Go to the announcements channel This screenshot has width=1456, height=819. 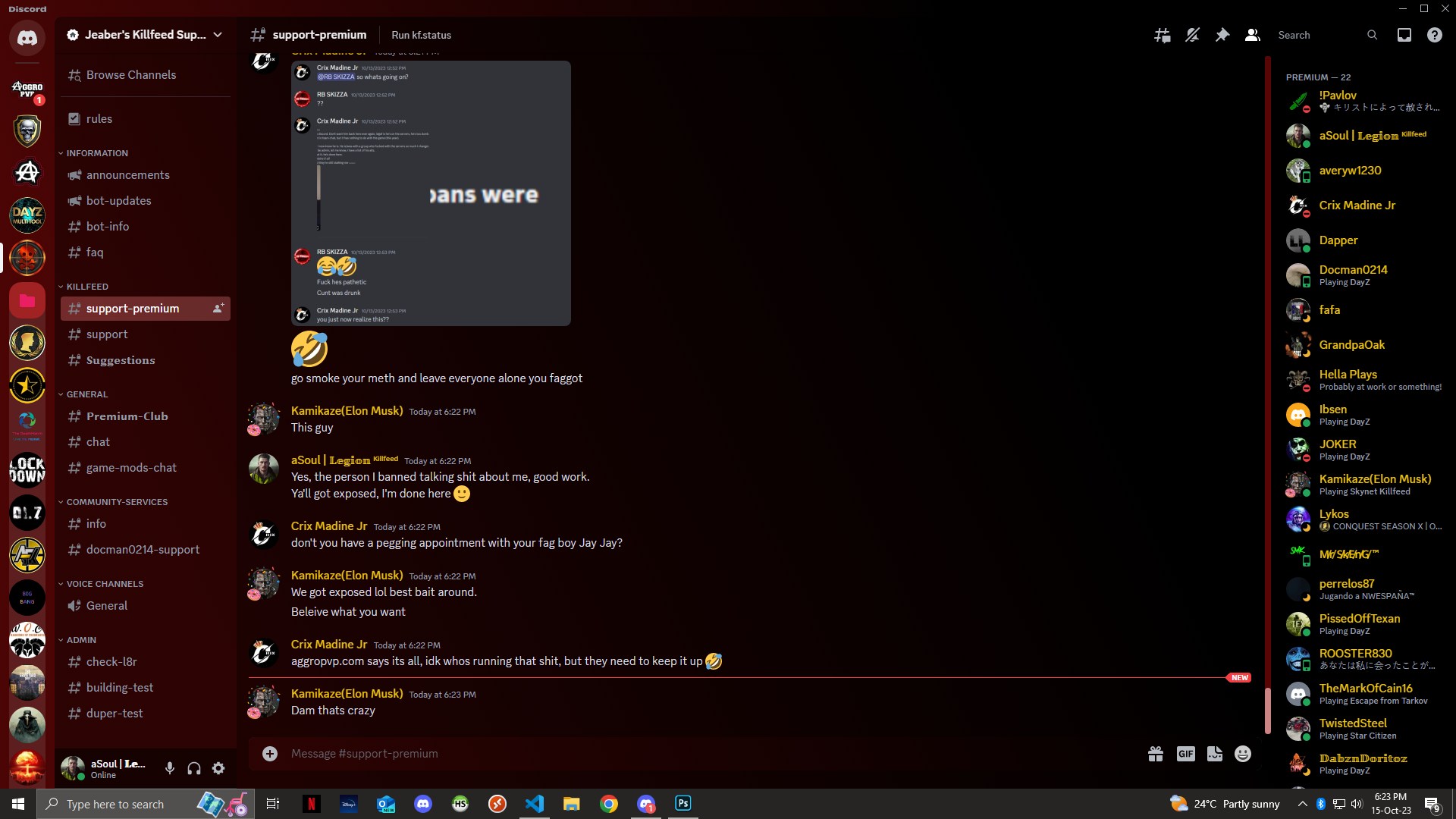146,175
